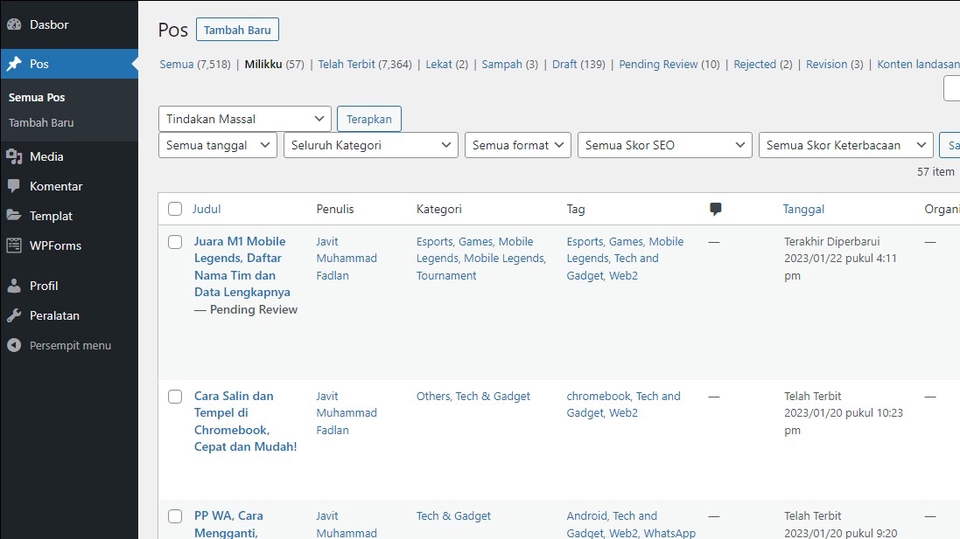Image resolution: width=960 pixels, height=539 pixels.
Task: Sort by comments column bubble icon
Action: tap(715, 209)
